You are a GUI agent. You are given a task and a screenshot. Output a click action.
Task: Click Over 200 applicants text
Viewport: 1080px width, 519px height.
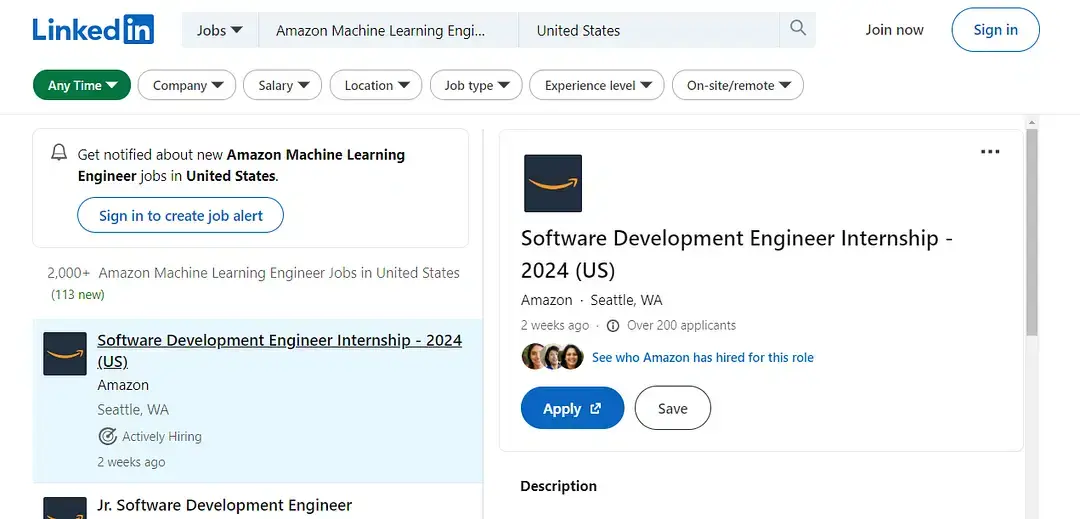pyautogui.click(x=681, y=326)
